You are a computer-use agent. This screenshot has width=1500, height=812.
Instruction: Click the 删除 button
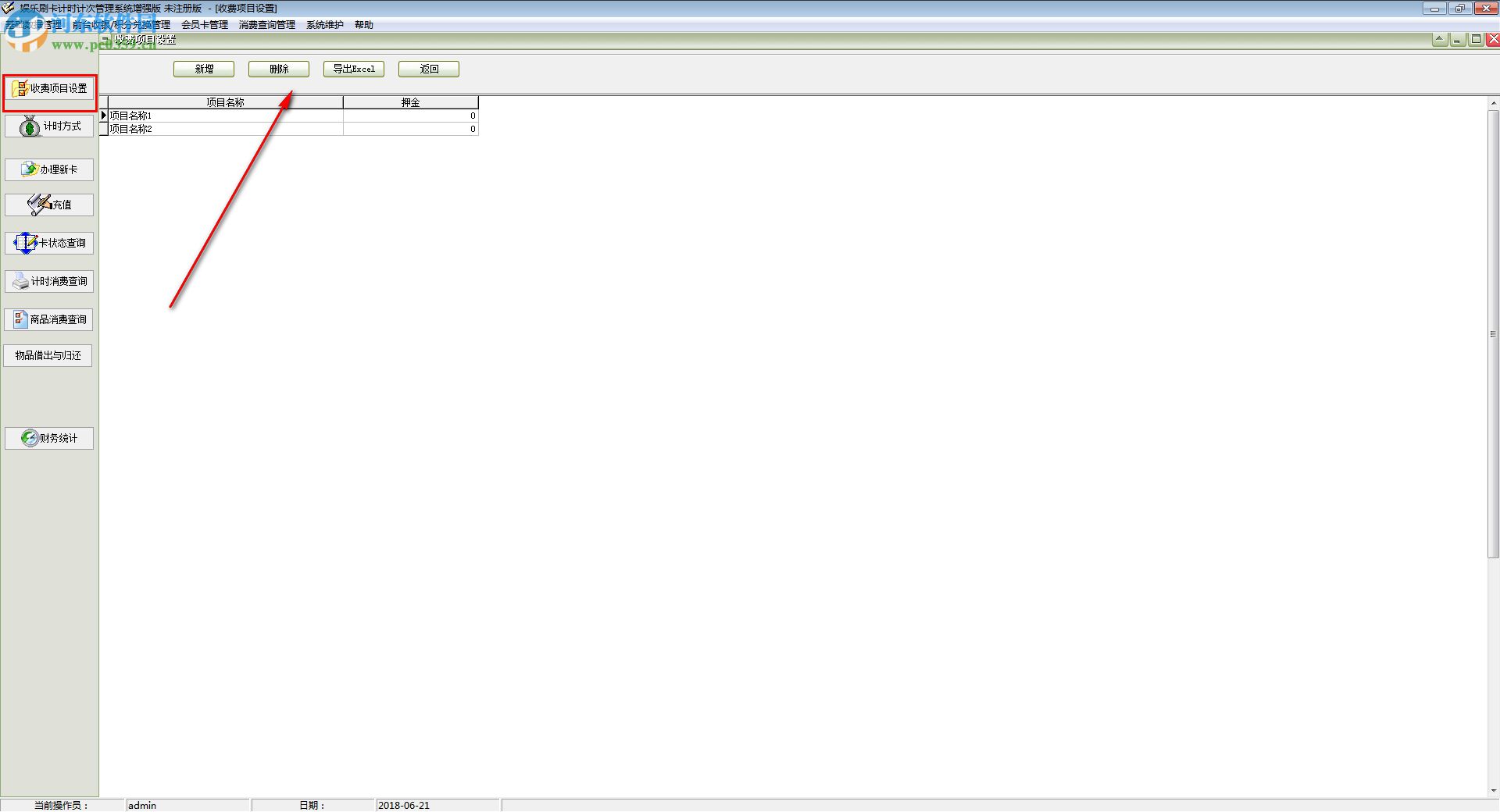[x=279, y=69]
